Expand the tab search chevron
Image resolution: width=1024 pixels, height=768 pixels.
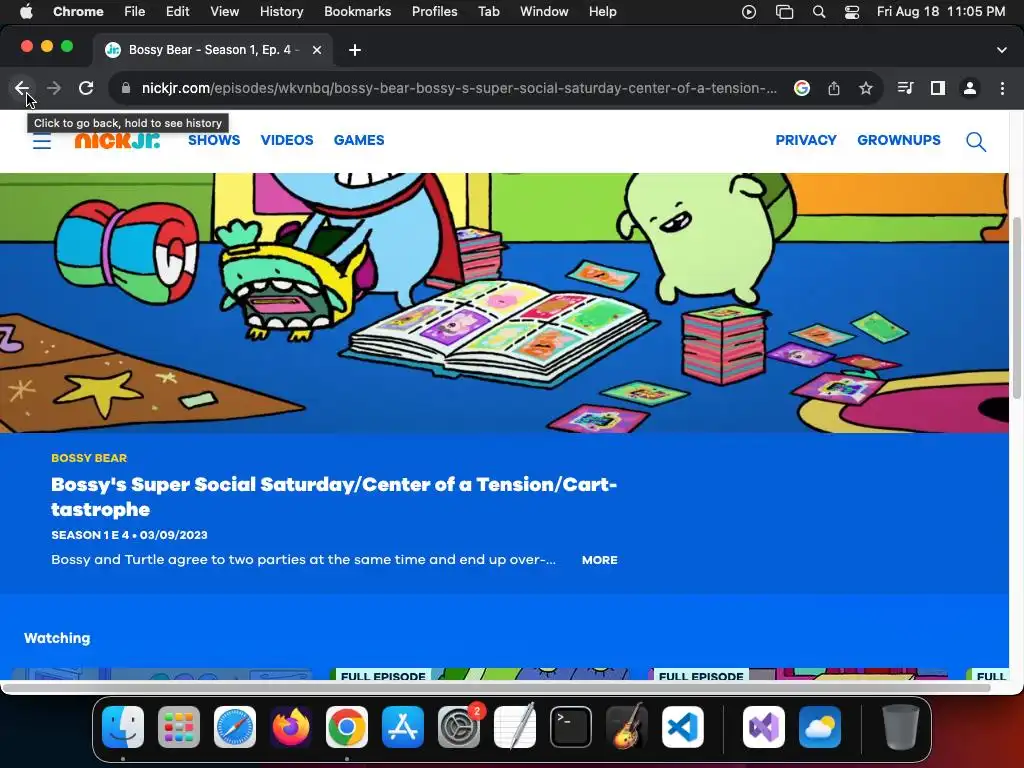point(1002,50)
